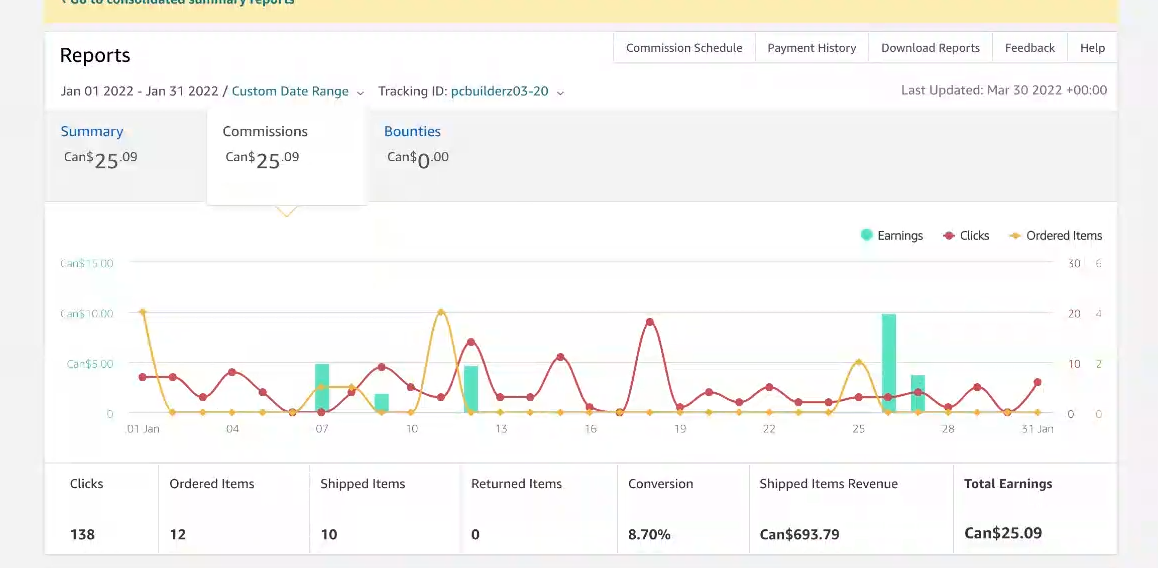Screen dimensions: 1158x568
Task: Select the Commissions tab
Action: click(x=287, y=155)
